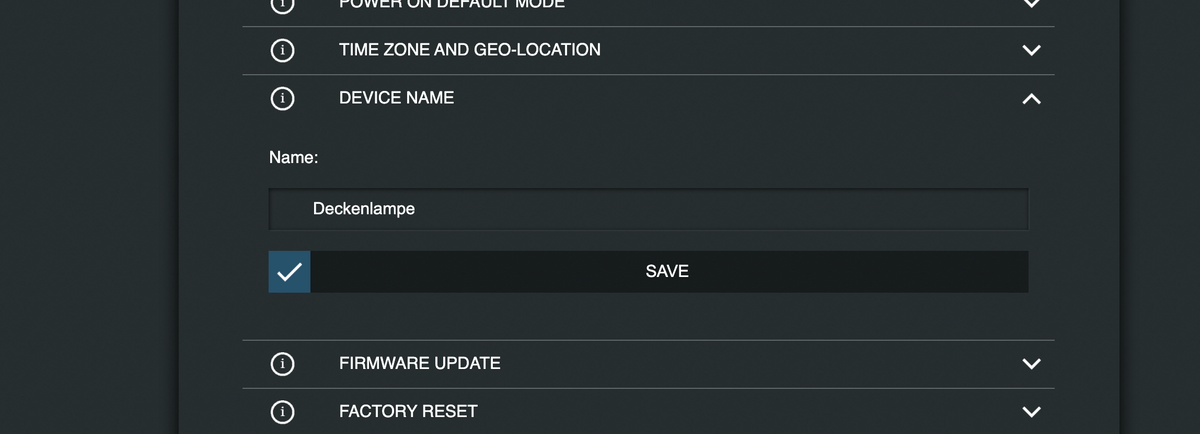This screenshot has width=1200, height=434.
Task: Click the blue checkmark icon beside Save
Action: pos(289,272)
